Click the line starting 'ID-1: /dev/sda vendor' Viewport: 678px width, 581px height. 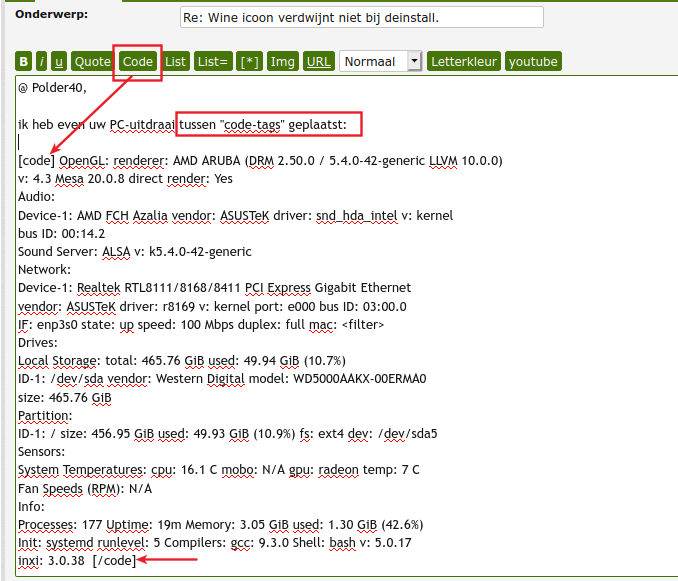pos(222,379)
